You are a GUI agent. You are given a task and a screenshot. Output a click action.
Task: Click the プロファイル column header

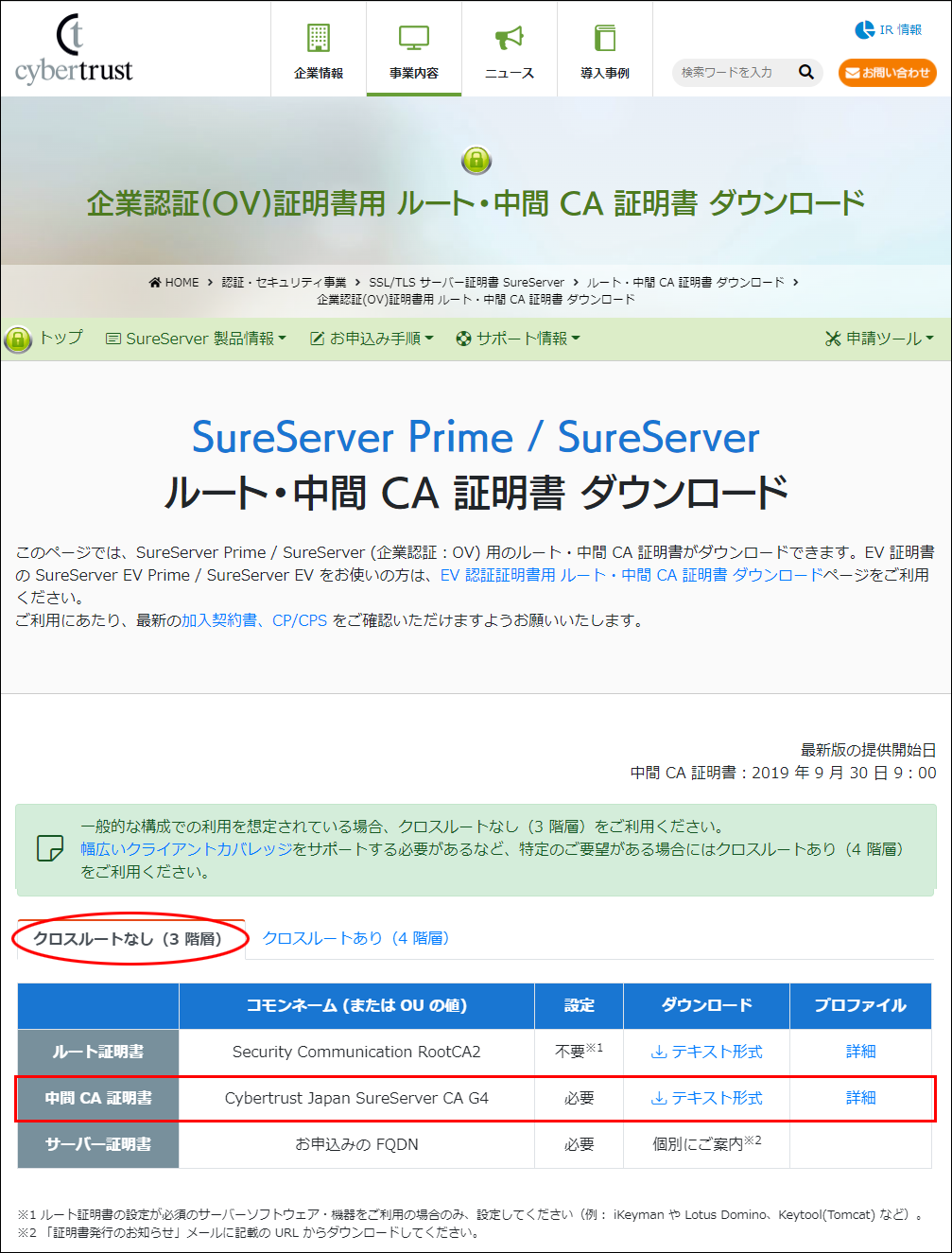[x=860, y=1005]
